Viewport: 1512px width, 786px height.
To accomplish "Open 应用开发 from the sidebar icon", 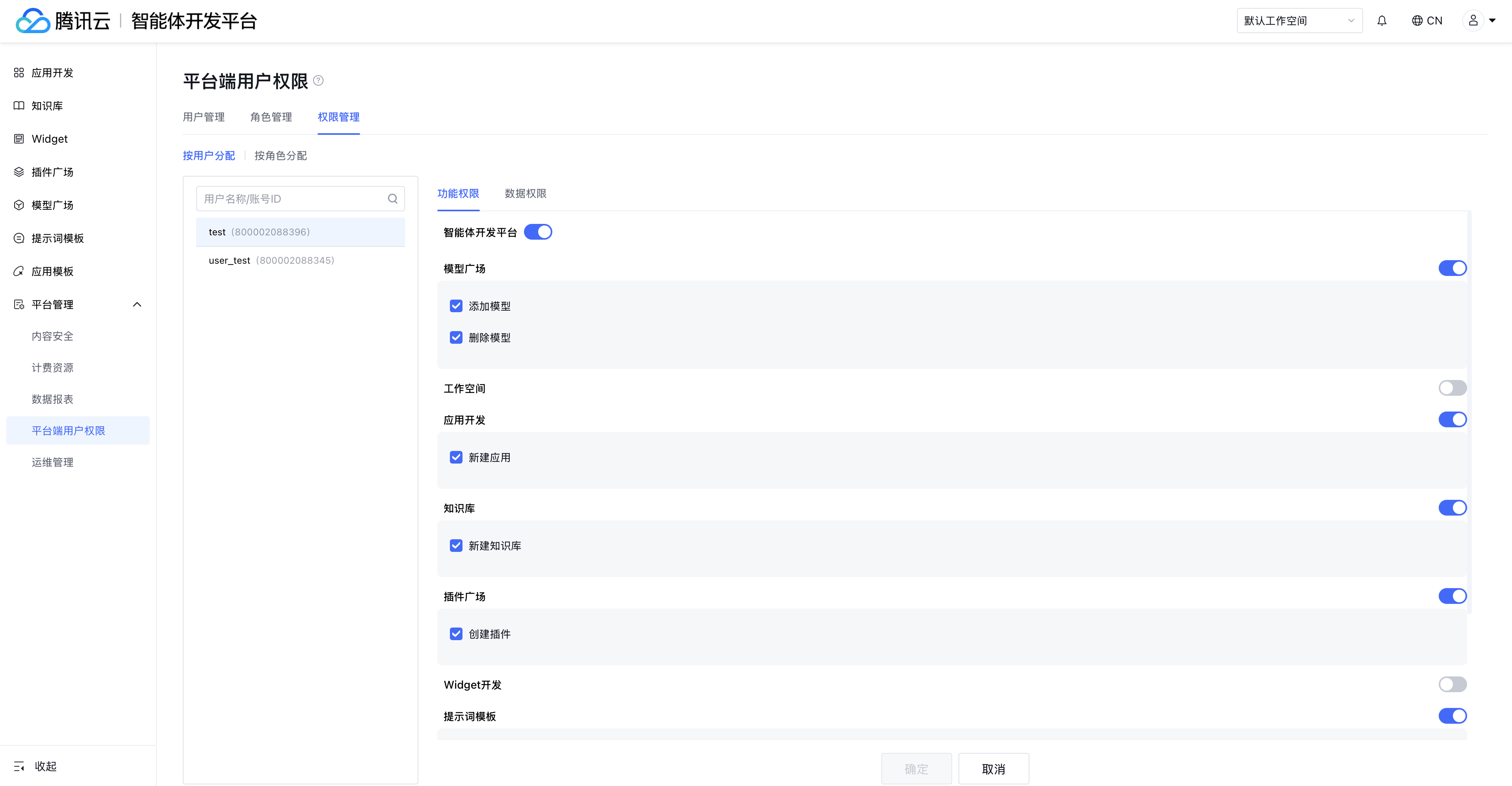I will tap(19, 73).
